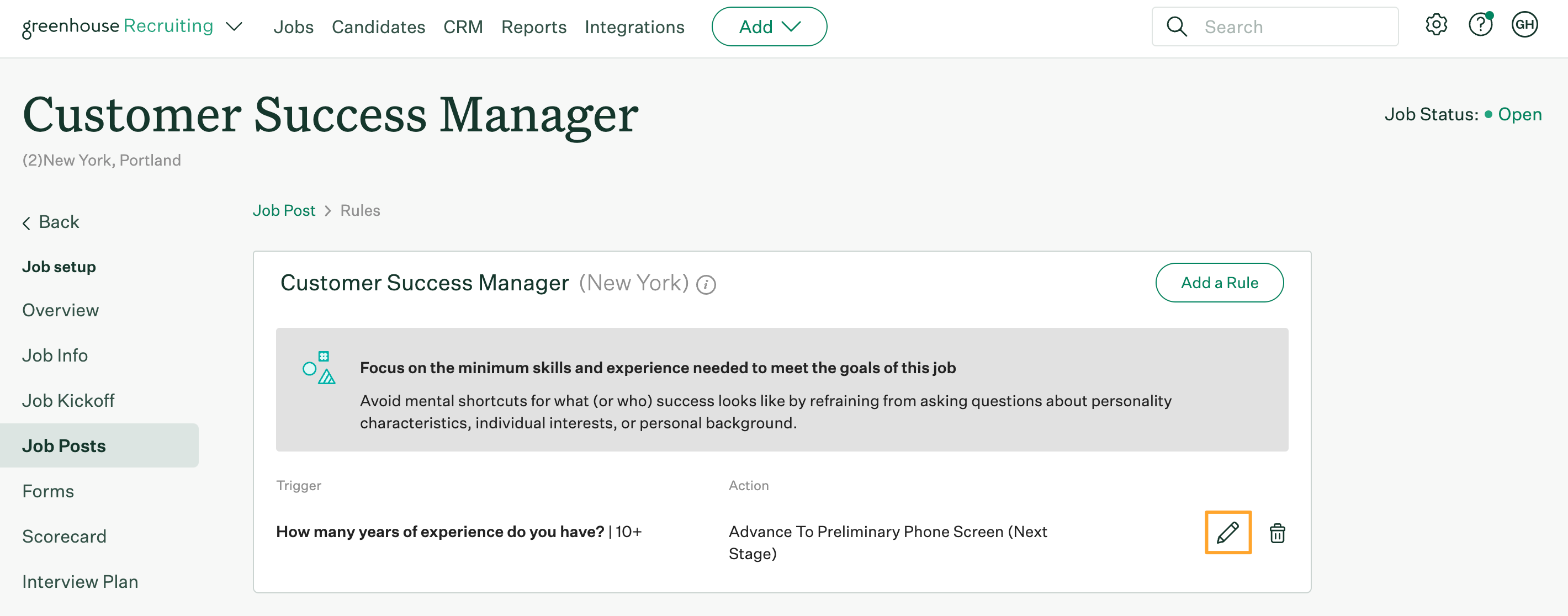This screenshot has height=616, width=1568.
Task: Select the Overview sidebar item
Action: (x=60, y=309)
